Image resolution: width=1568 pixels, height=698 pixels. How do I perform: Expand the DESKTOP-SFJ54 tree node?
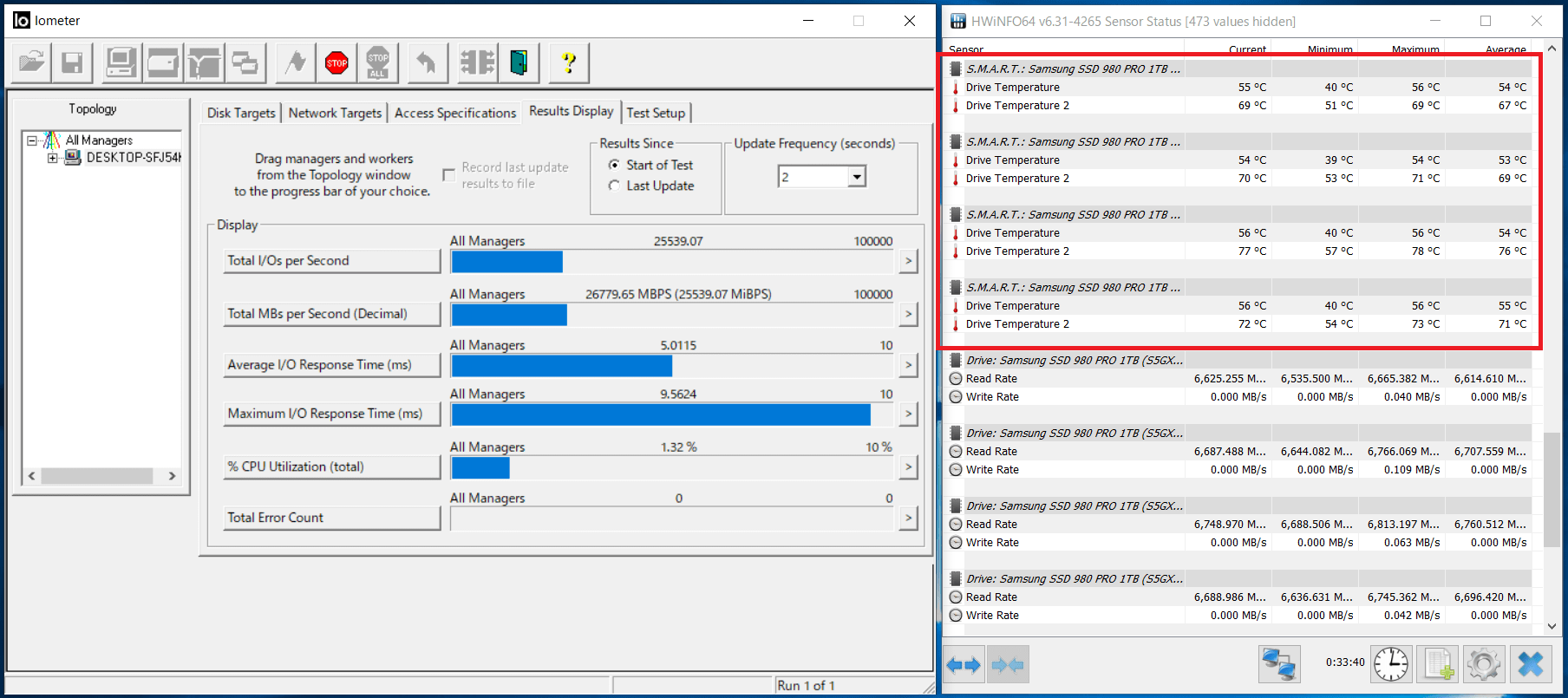point(53,158)
